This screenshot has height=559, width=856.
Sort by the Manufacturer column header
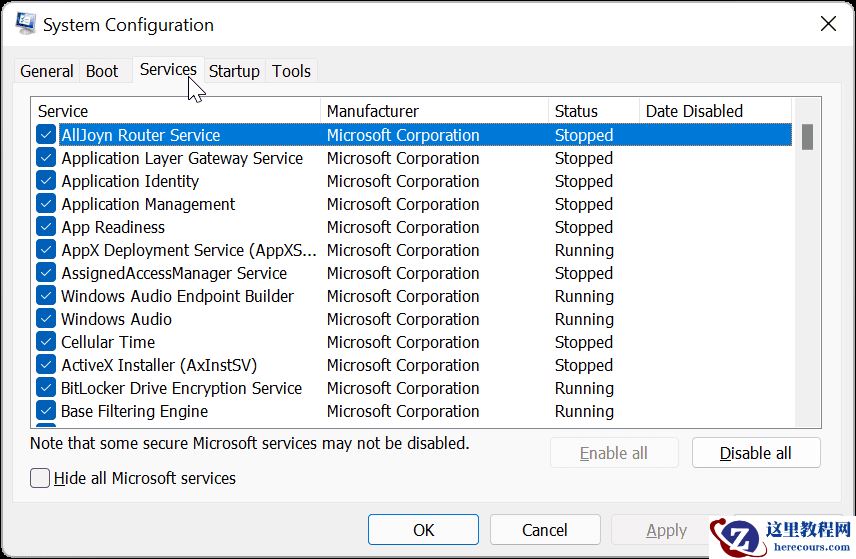[435, 111]
